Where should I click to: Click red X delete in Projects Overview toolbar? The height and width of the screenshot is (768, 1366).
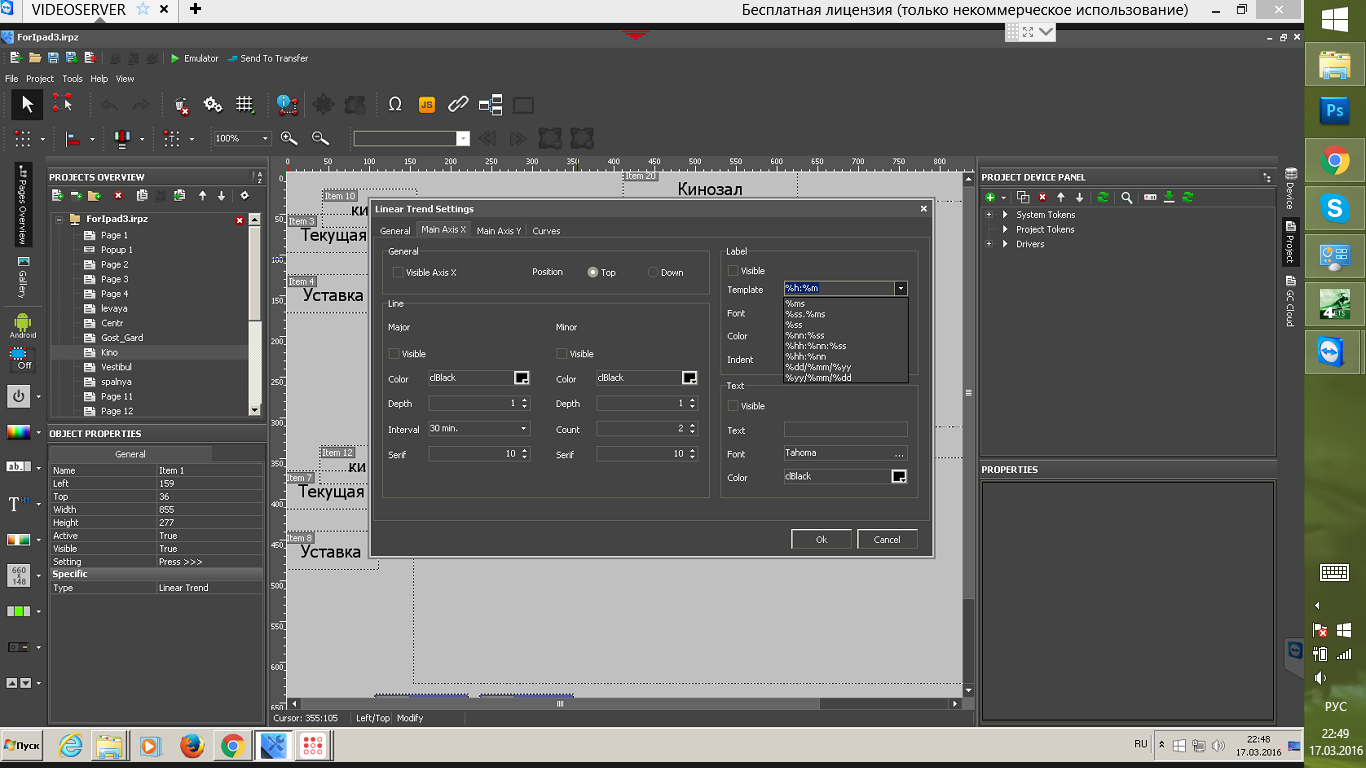point(118,196)
